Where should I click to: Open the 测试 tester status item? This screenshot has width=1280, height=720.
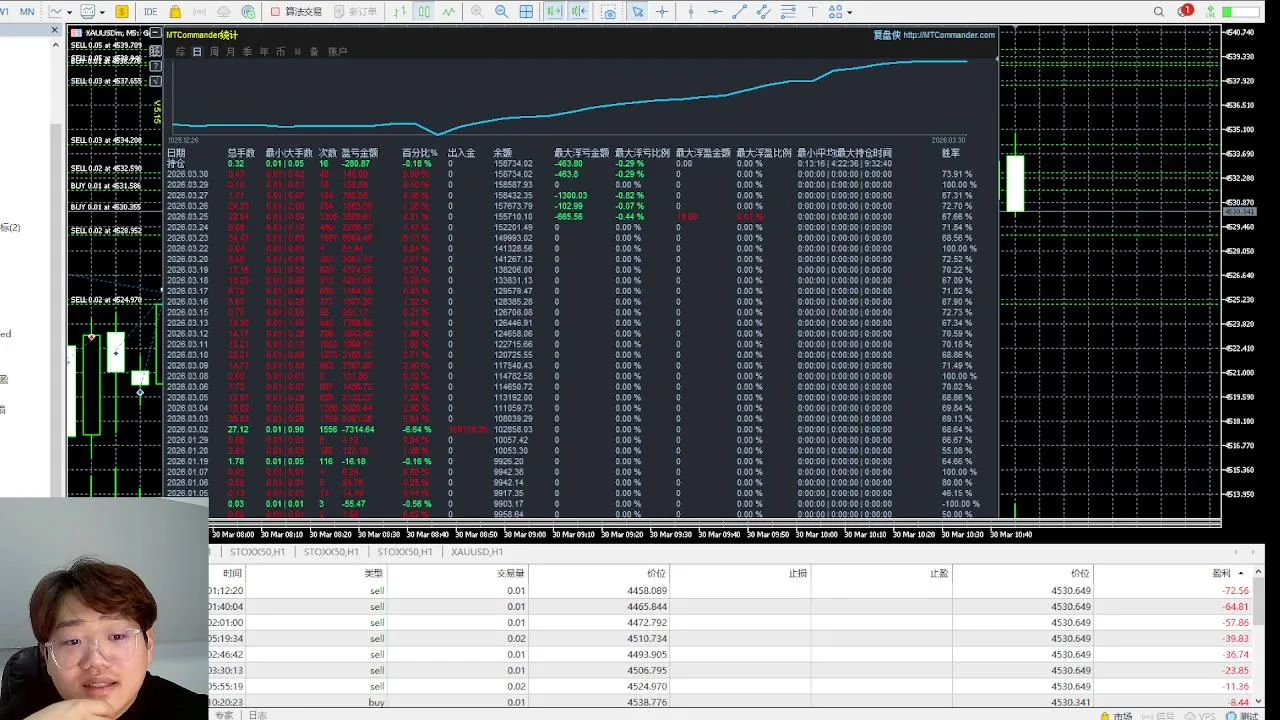pos(1242,716)
